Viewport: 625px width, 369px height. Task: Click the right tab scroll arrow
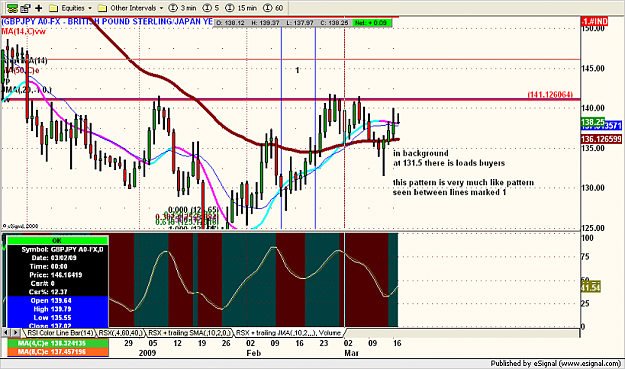pos(16,332)
